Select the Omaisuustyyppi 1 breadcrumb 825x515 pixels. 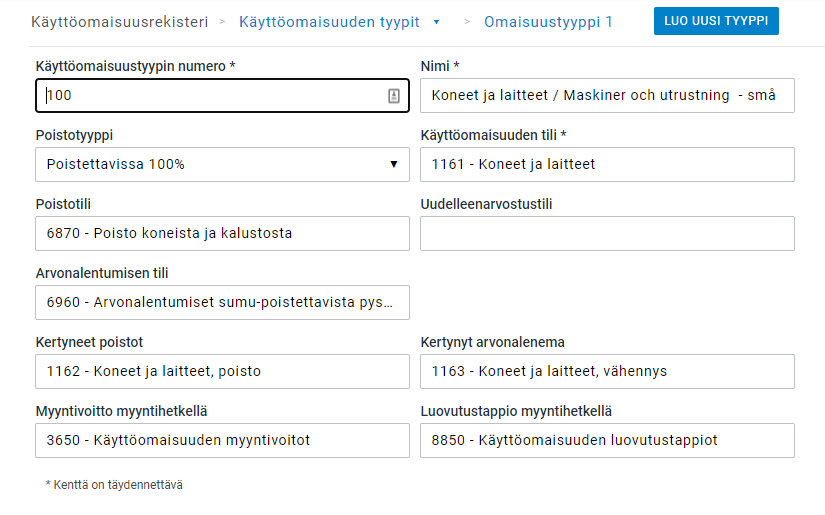[x=548, y=21]
